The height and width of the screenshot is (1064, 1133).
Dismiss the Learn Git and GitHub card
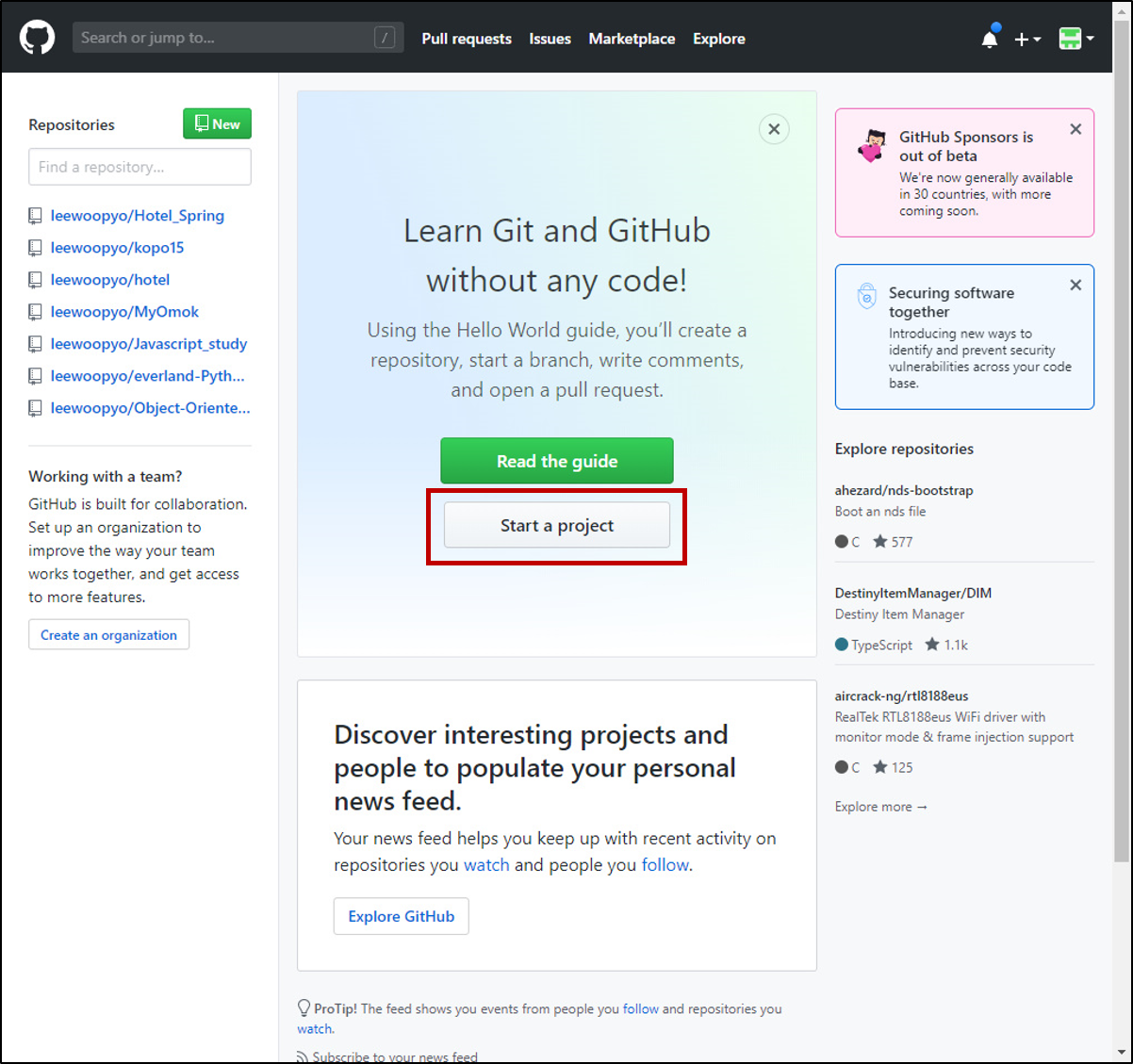pyautogui.click(x=774, y=129)
